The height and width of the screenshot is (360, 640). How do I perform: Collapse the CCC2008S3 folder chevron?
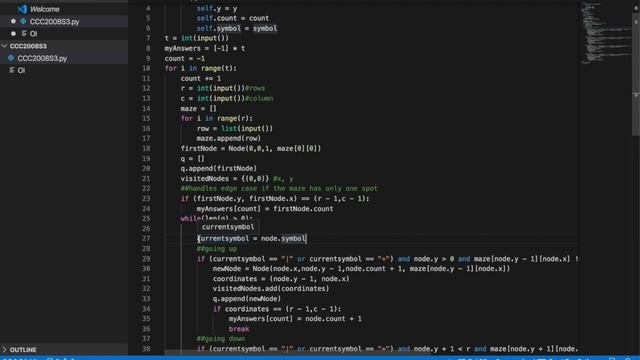4,46
